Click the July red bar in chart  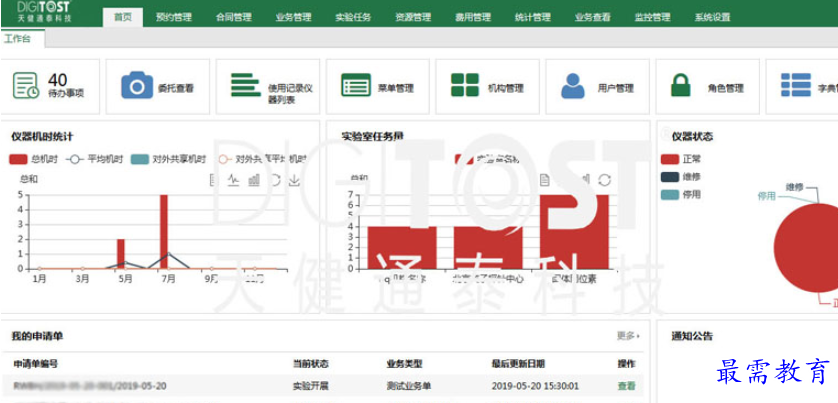point(164,232)
